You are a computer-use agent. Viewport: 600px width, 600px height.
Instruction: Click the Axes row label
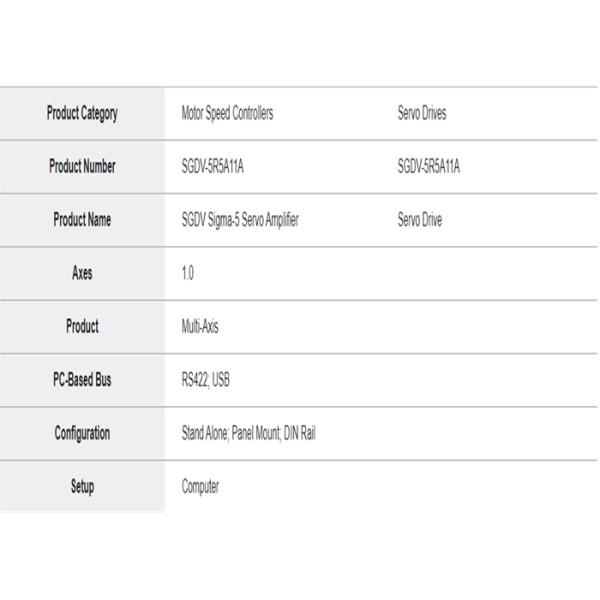(82, 273)
